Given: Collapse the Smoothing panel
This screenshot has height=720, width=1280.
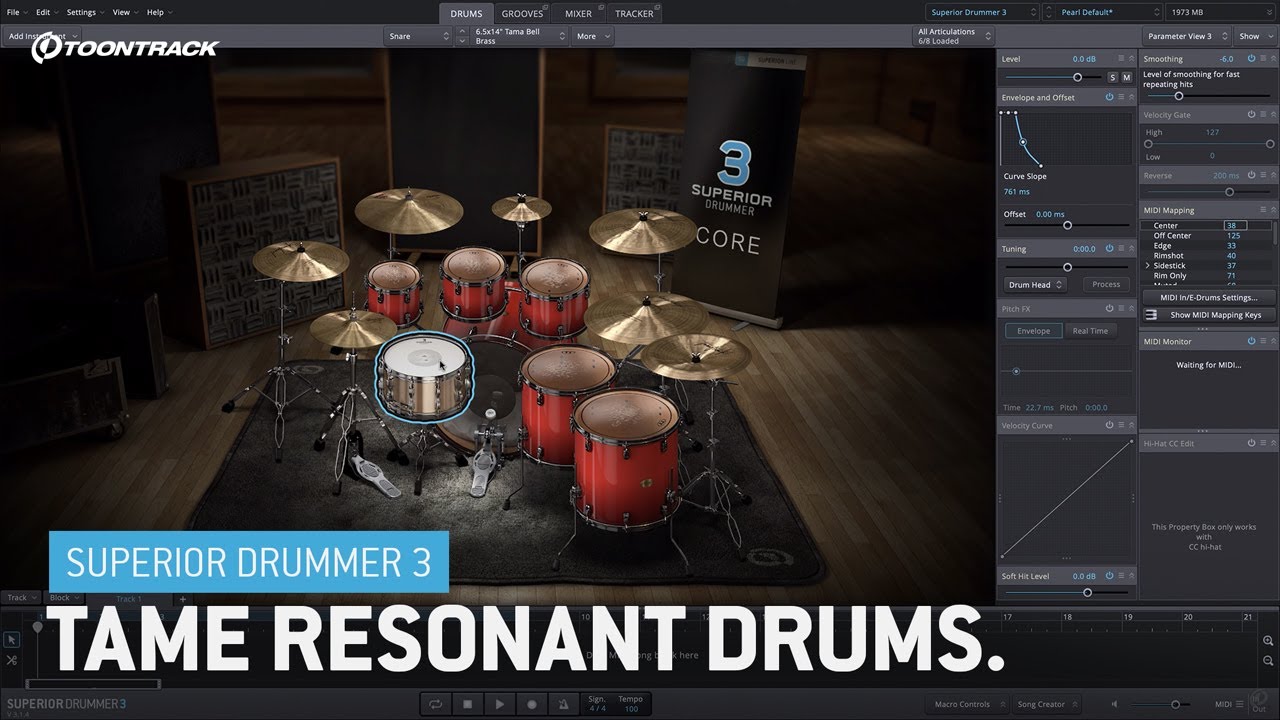Looking at the screenshot, I should (1272, 59).
